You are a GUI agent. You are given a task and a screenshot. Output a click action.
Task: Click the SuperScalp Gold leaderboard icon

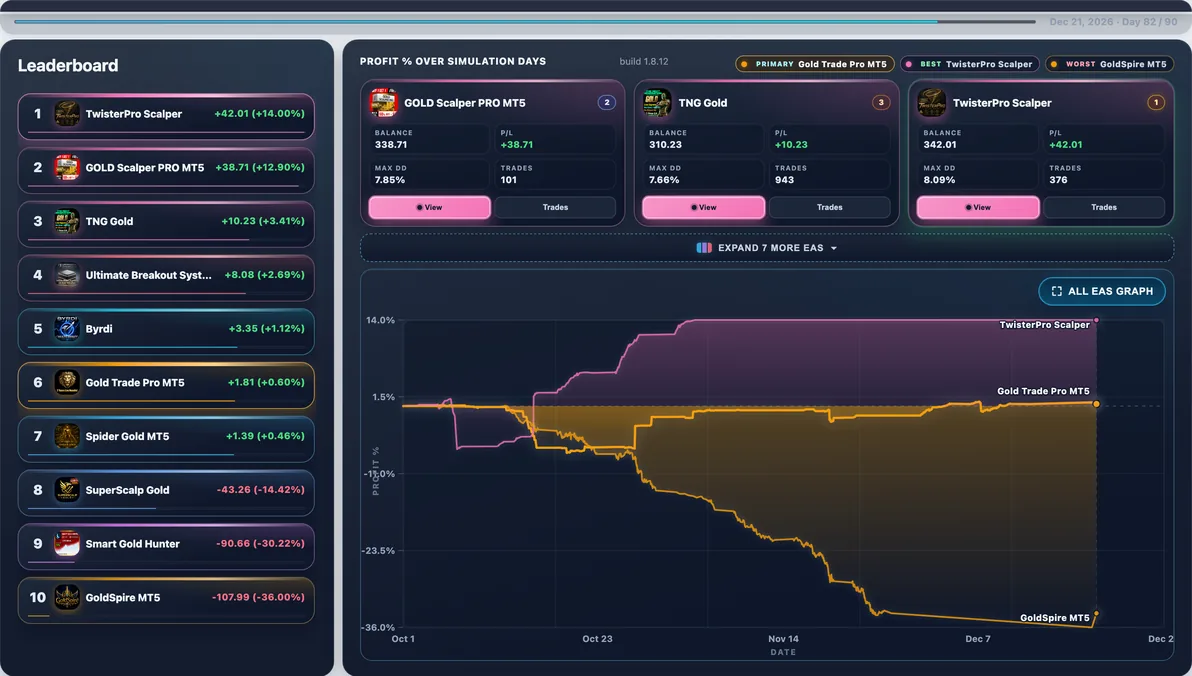(67, 490)
